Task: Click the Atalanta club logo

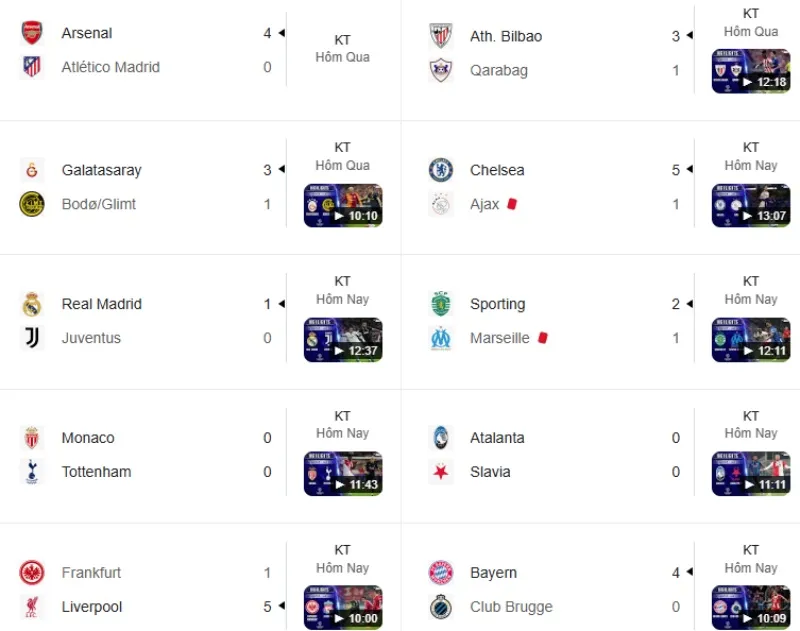Action: click(441, 438)
